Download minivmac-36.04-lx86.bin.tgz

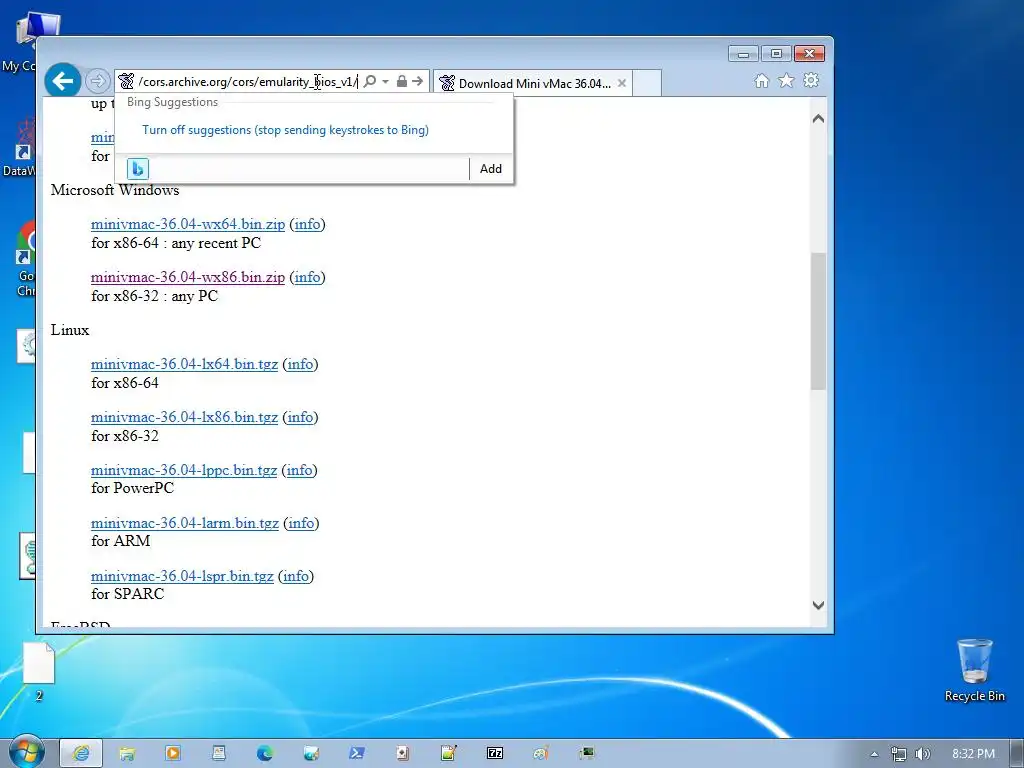pyautogui.click(x=184, y=417)
